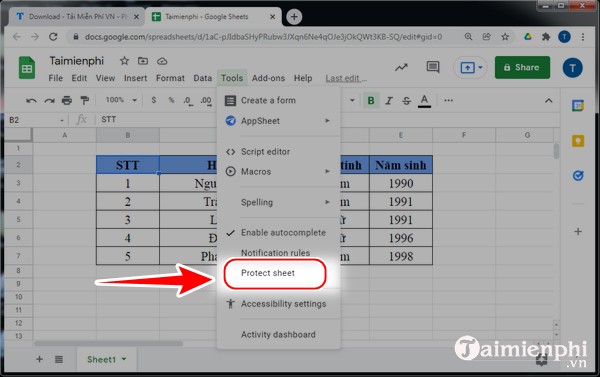The image size is (600, 377).
Task: Click the Tools menu
Action: tap(232, 78)
